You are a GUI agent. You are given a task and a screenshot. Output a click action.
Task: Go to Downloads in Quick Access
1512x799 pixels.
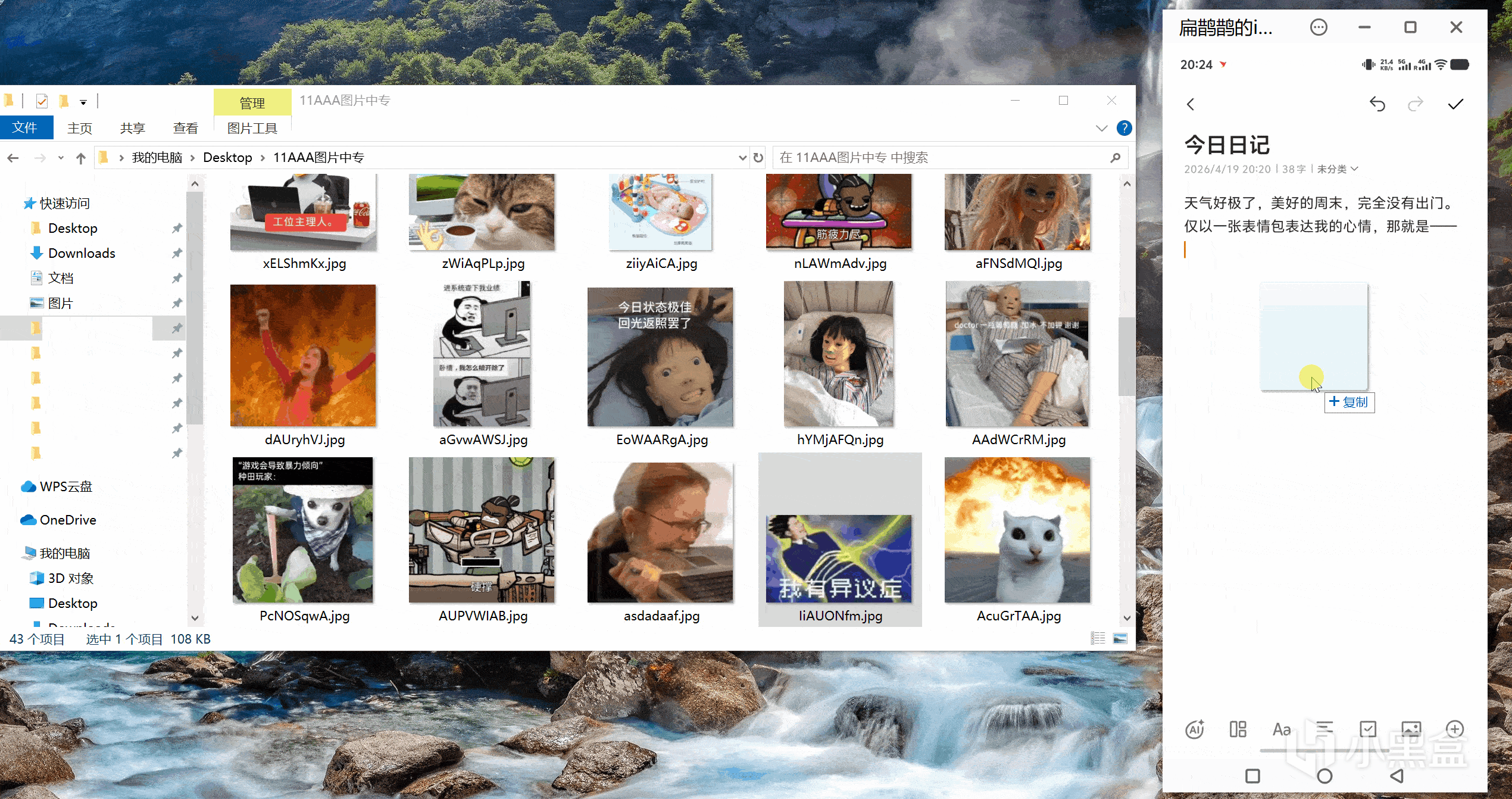click(x=82, y=253)
